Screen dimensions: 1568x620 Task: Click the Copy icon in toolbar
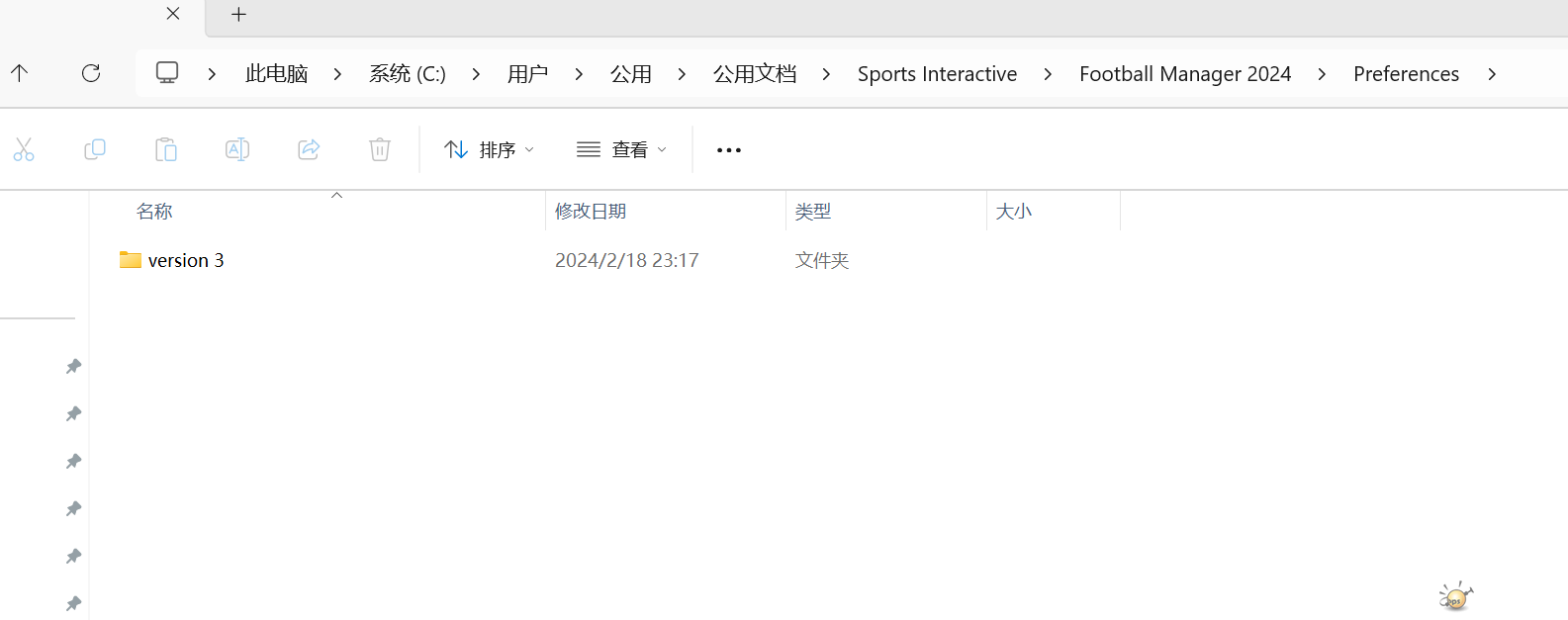point(95,149)
